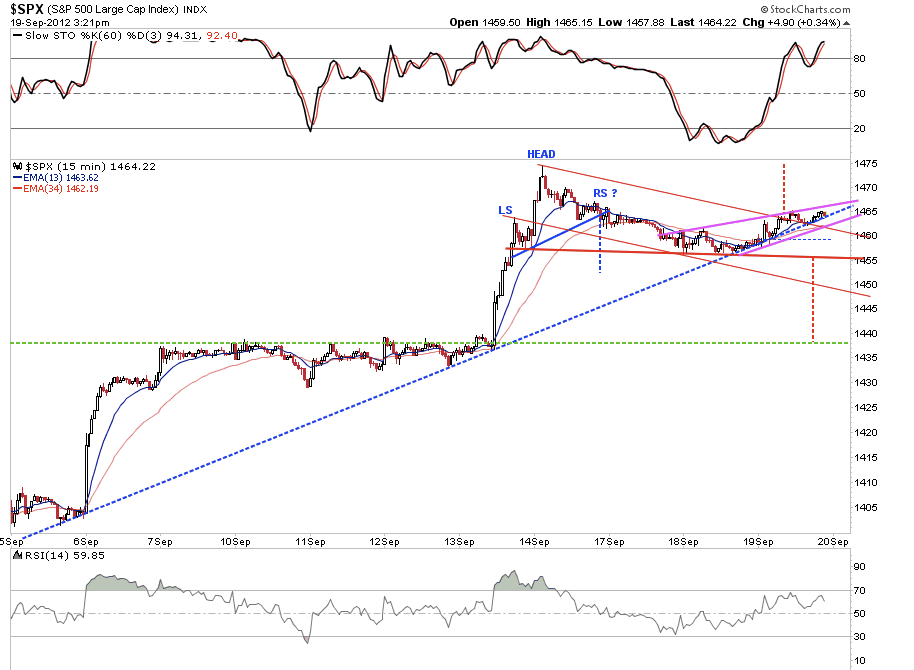Click the HEAD annotation label
The height and width of the screenshot is (670, 914).
click(541, 154)
